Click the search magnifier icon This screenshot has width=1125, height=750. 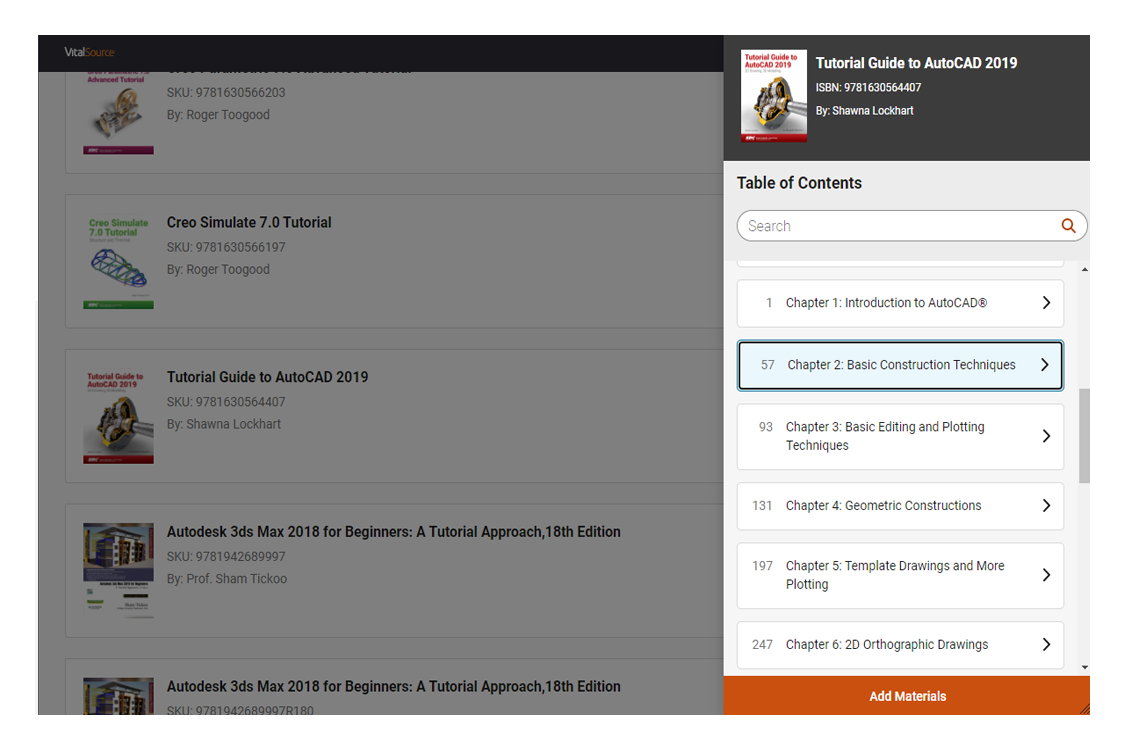click(x=1068, y=226)
